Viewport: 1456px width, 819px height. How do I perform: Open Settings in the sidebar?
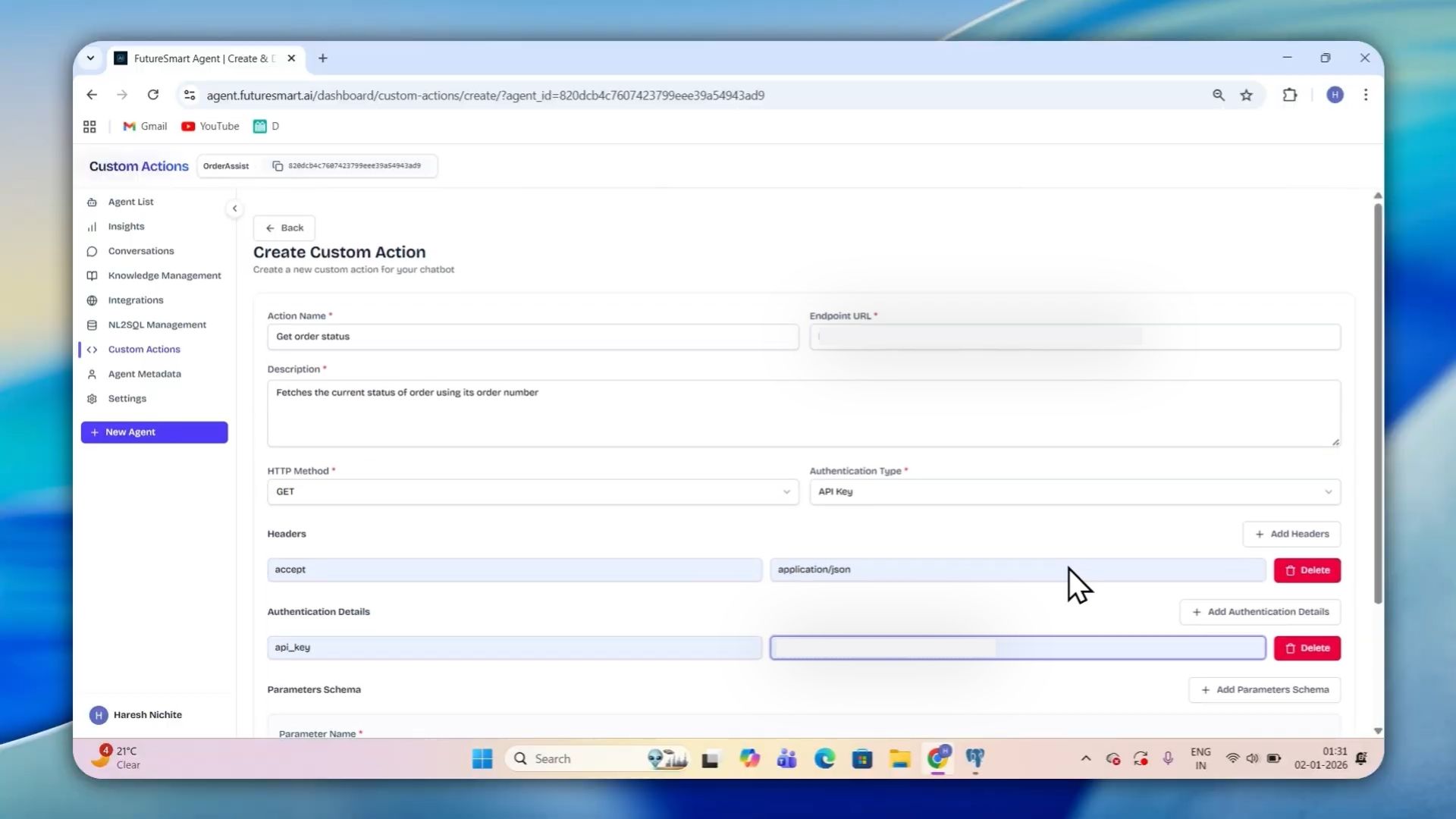[x=127, y=399]
